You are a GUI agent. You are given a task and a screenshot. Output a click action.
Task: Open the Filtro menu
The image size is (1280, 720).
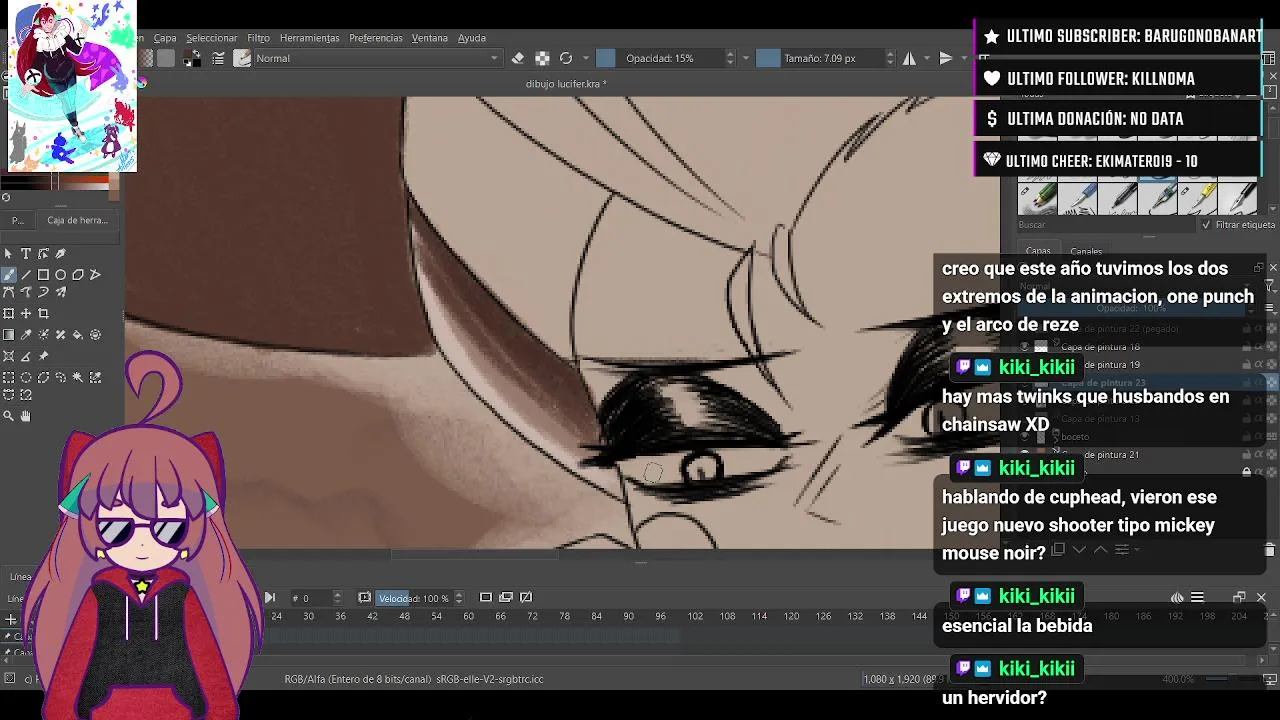pos(259,38)
